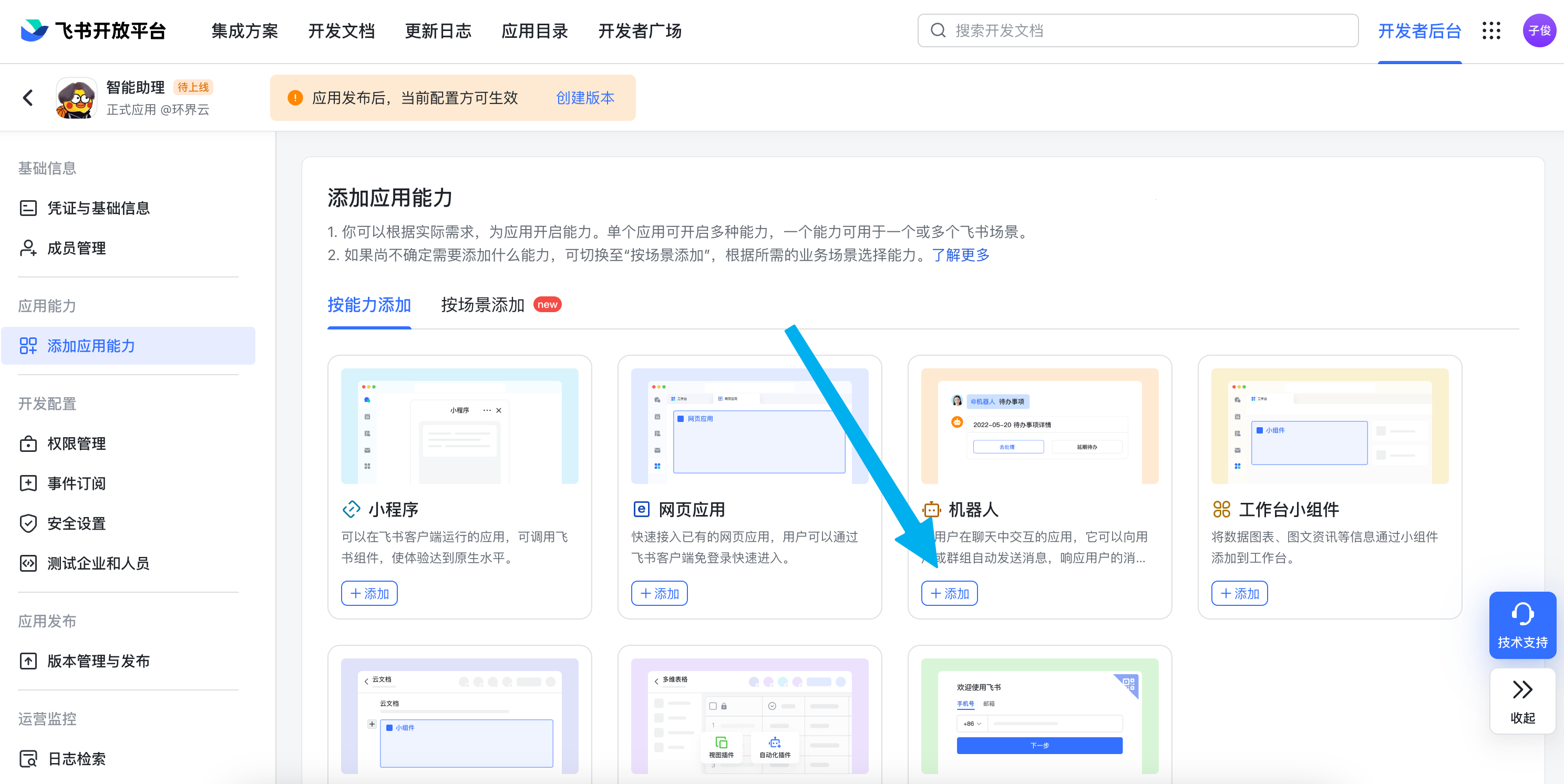Open 开发文档 in top navigation
The height and width of the screenshot is (784, 1564).
coord(341,31)
